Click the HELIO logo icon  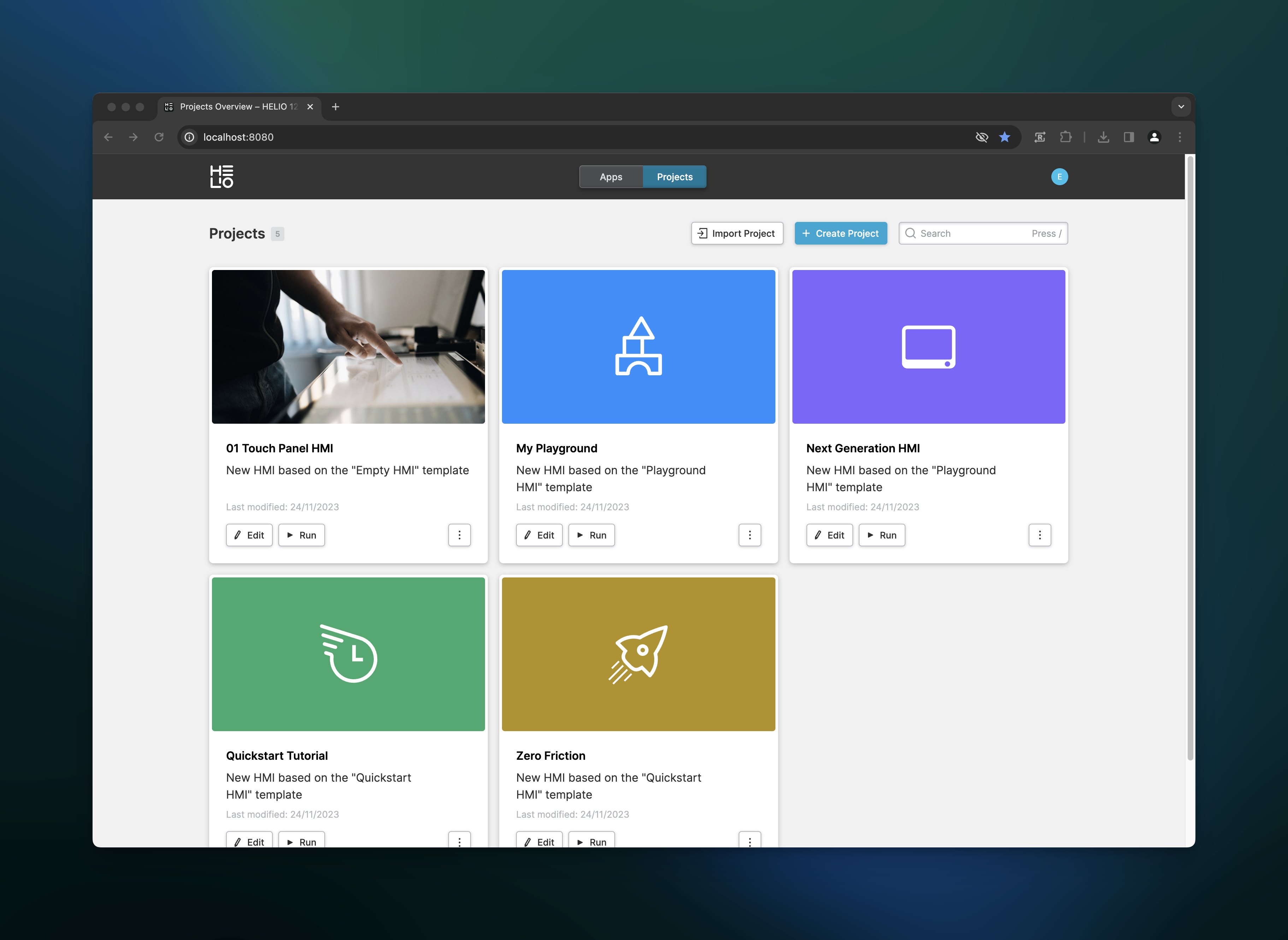click(221, 176)
